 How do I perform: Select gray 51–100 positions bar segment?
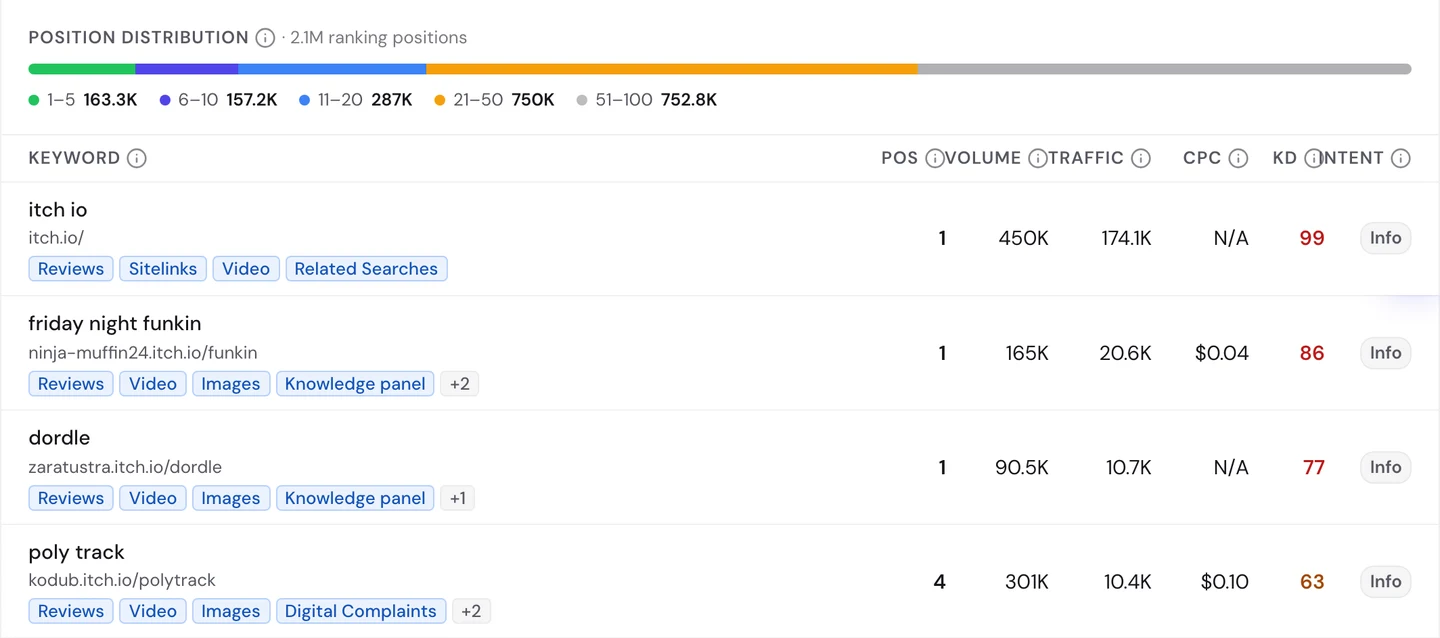coord(1164,69)
